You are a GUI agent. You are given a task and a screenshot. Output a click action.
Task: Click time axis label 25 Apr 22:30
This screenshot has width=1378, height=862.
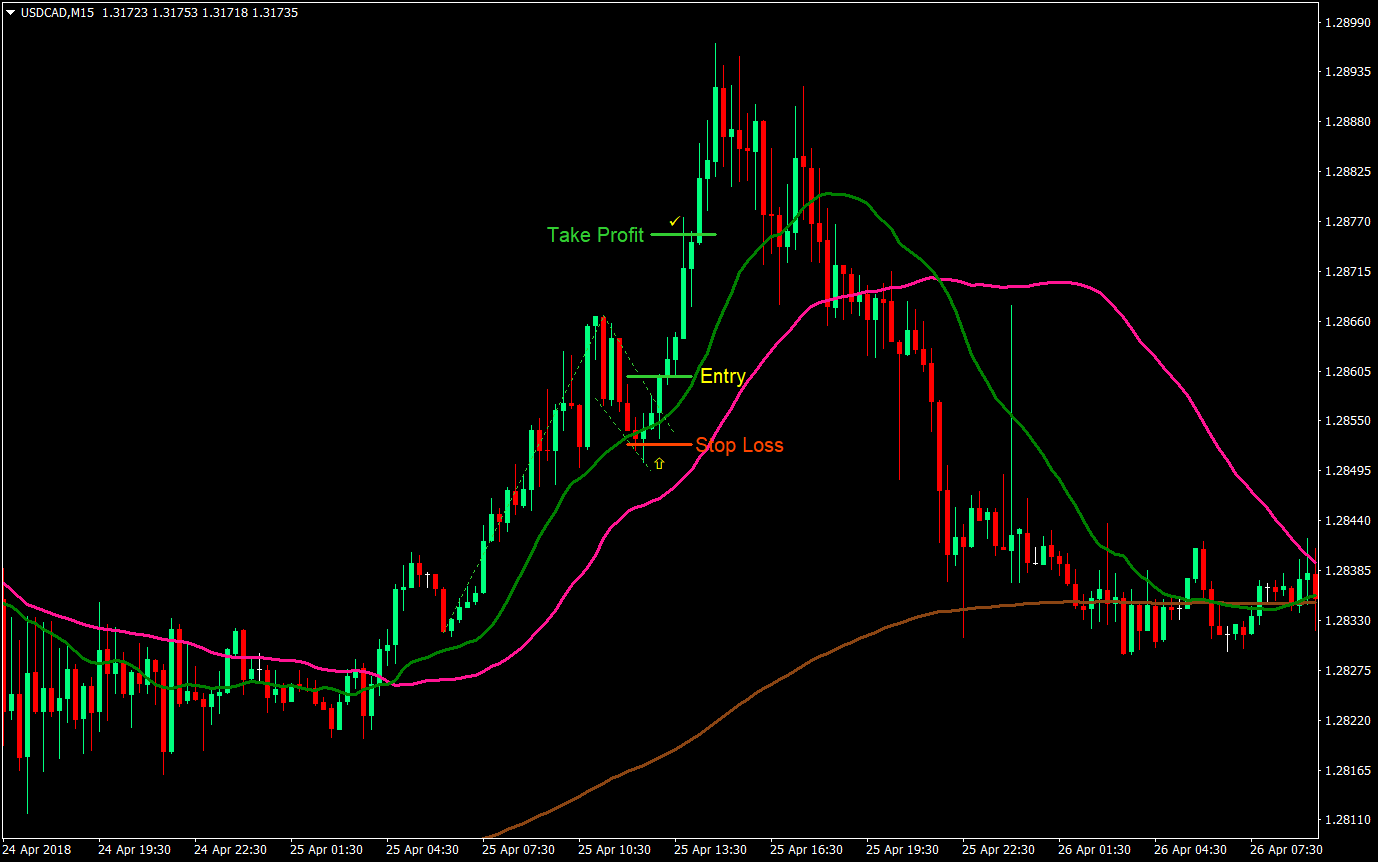coord(999,850)
